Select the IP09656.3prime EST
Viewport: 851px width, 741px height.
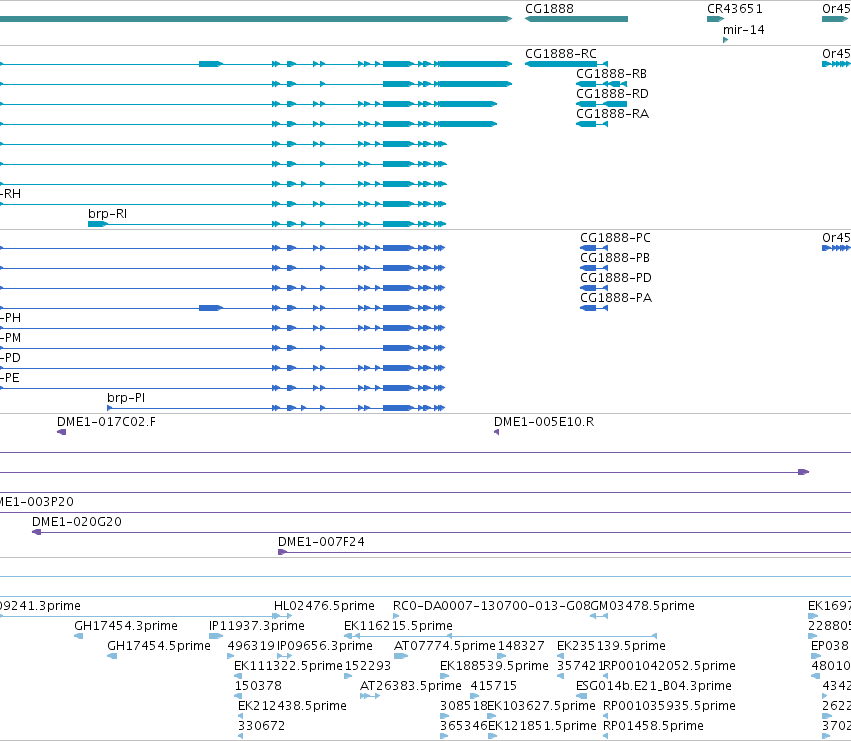click(x=284, y=656)
